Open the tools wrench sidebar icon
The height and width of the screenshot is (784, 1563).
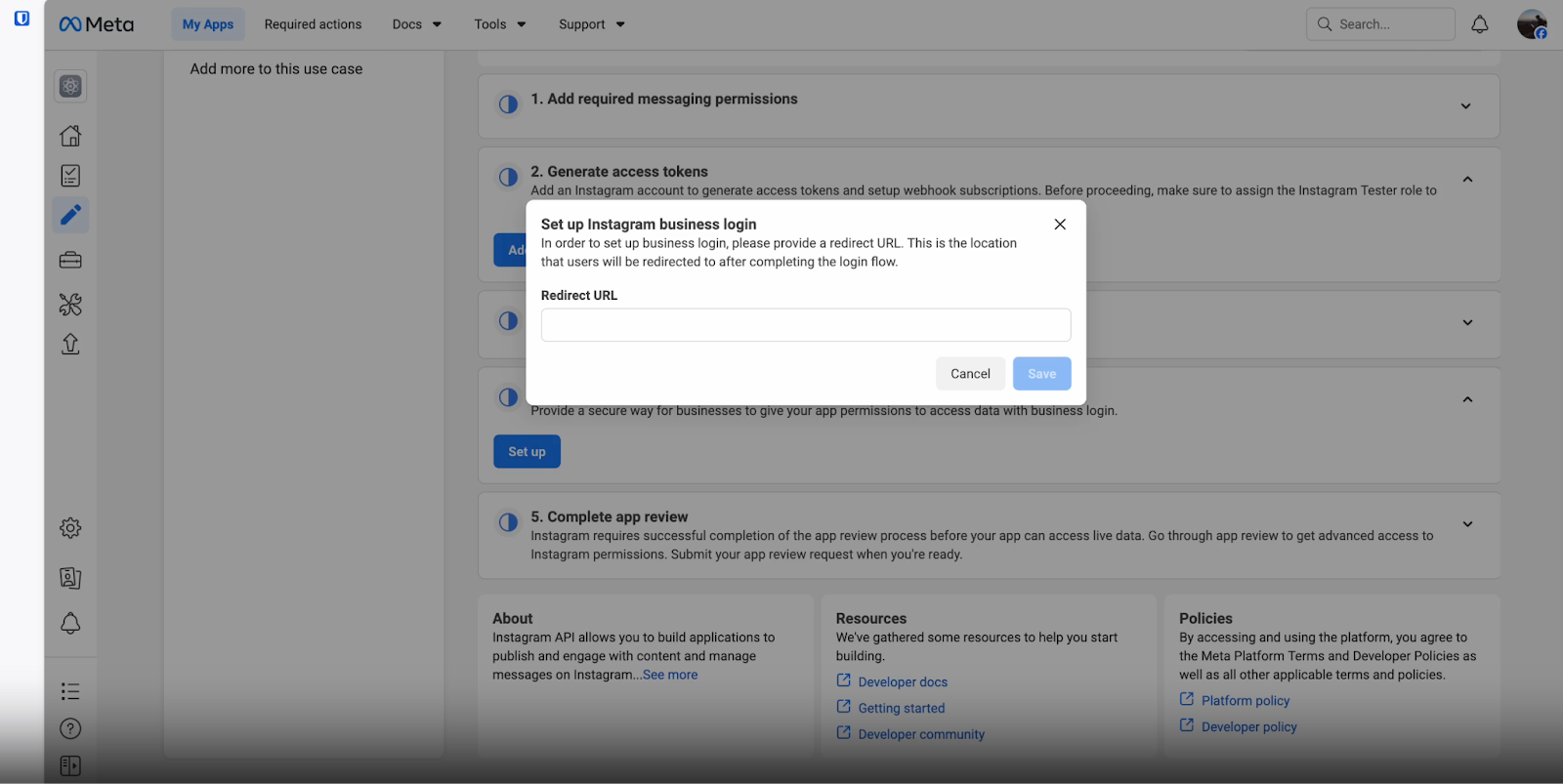[x=70, y=305]
